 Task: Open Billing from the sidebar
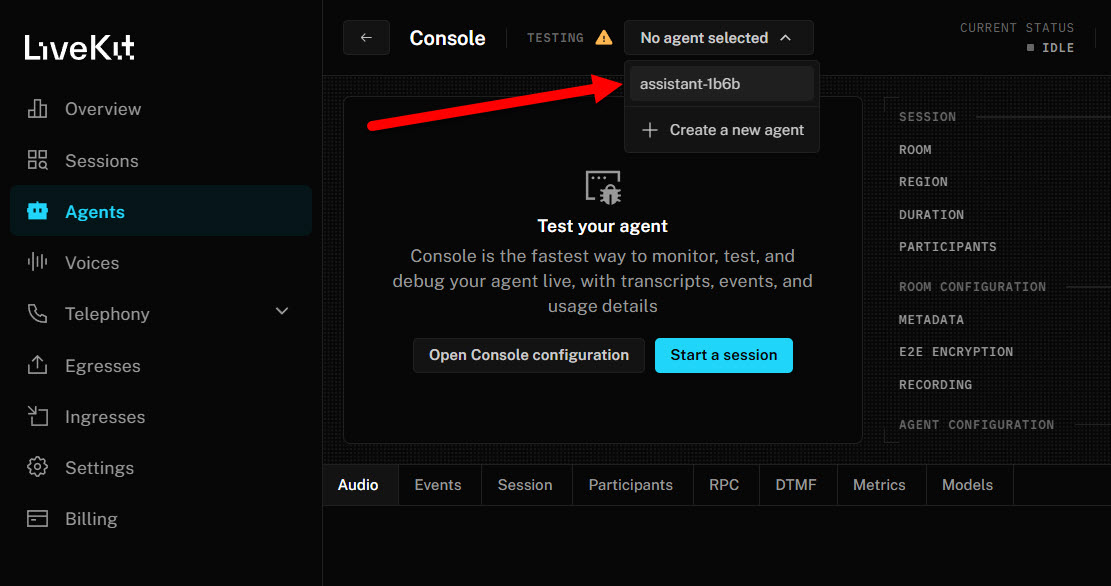click(x=161, y=518)
